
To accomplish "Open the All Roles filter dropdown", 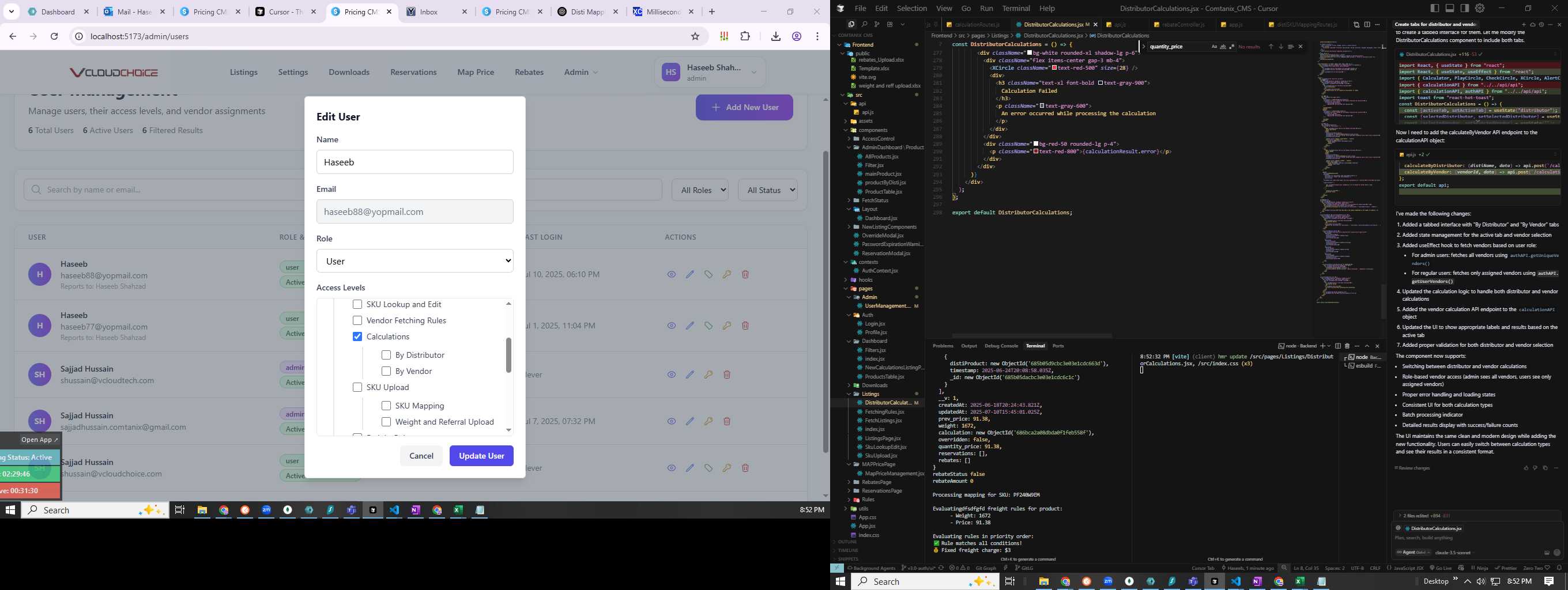I will pyautogui.click(x=700, y=190).
